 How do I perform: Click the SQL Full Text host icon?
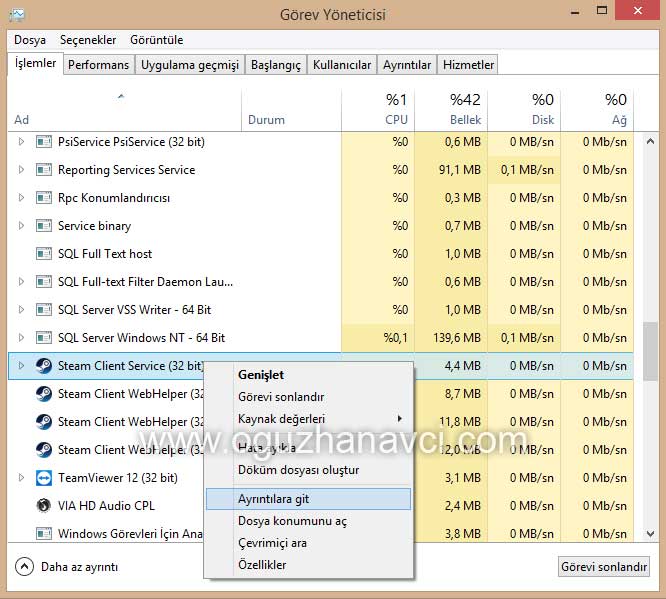click(44, 254)
